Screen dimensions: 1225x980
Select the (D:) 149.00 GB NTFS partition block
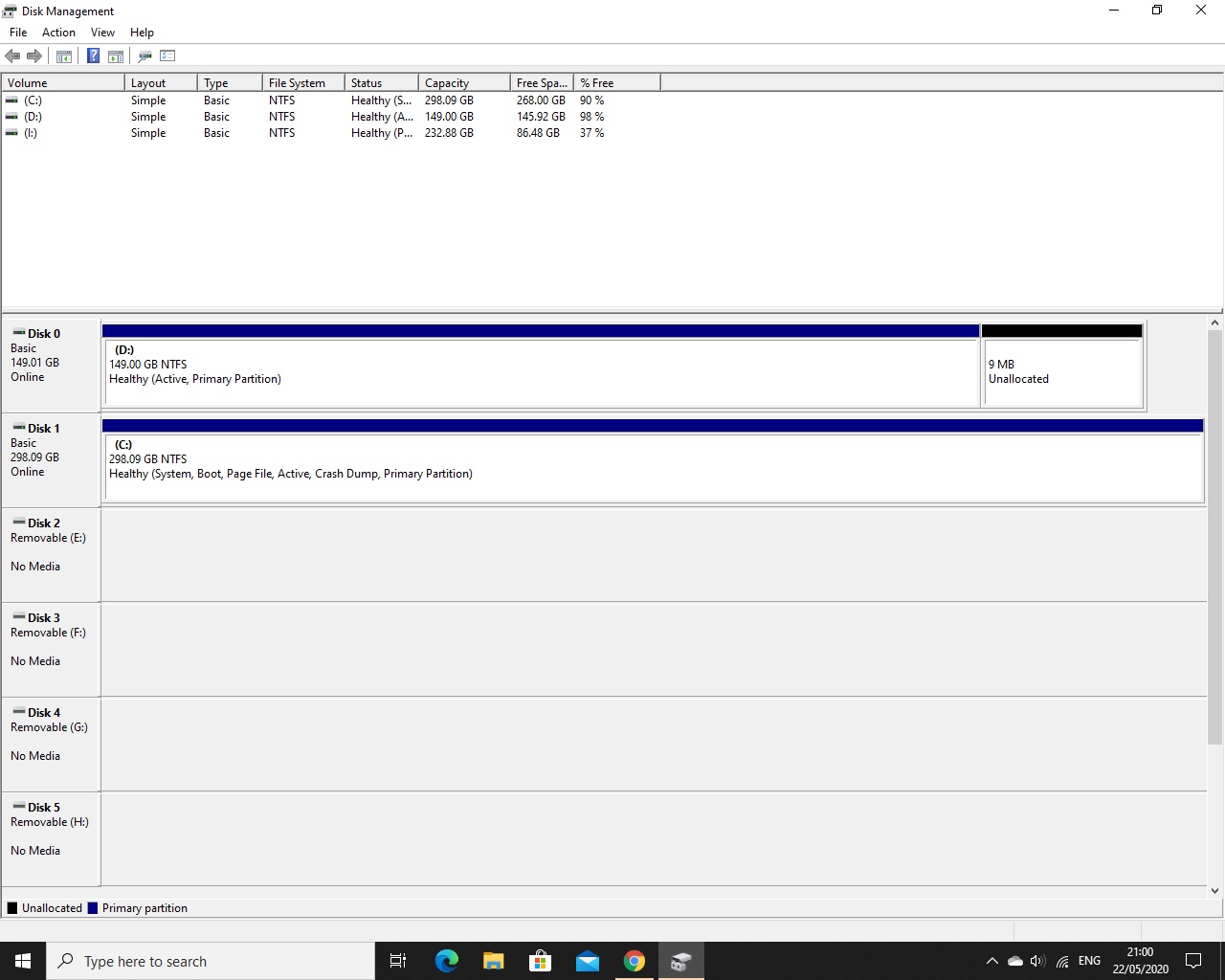[x=541, y=366]
